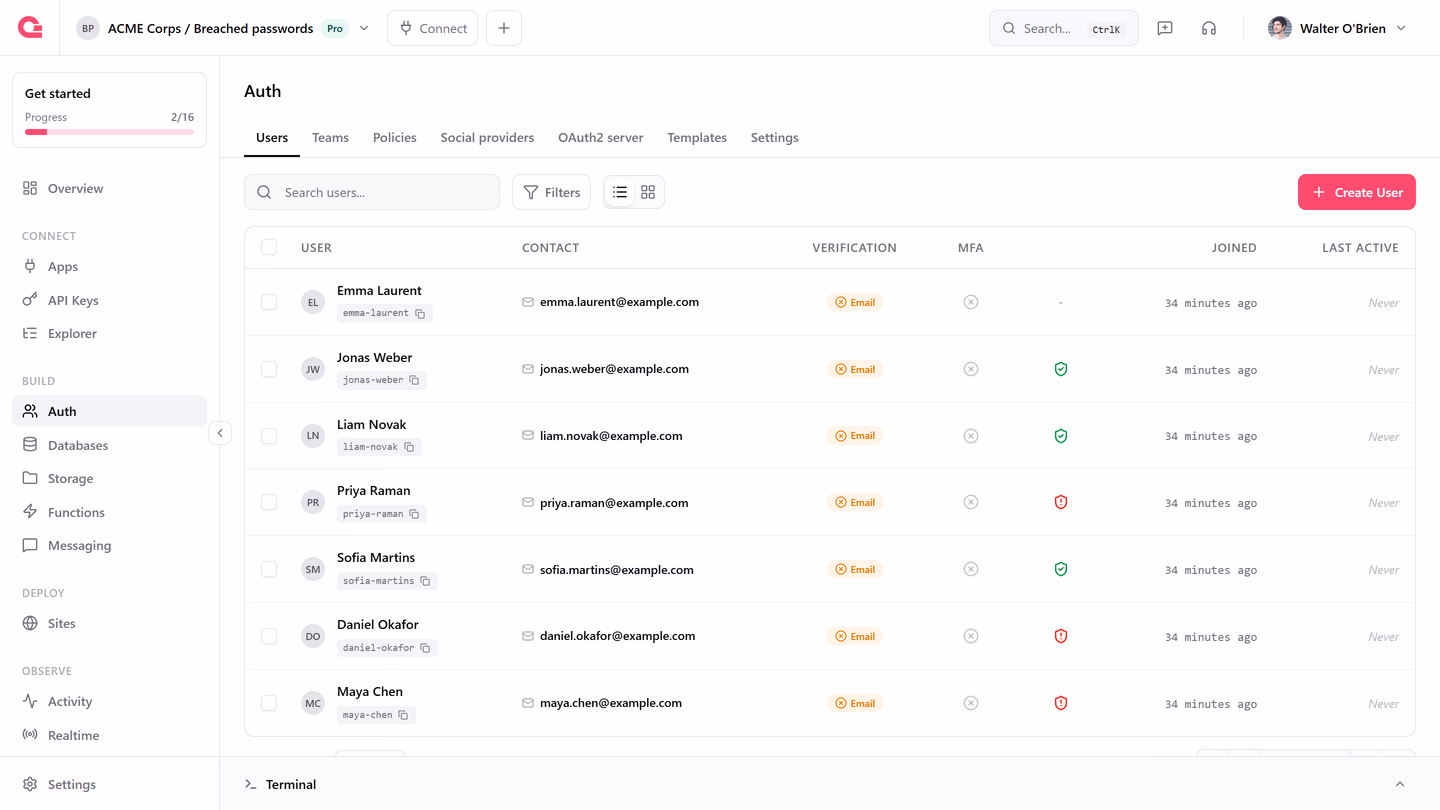Switch to grid view layout

648,192
